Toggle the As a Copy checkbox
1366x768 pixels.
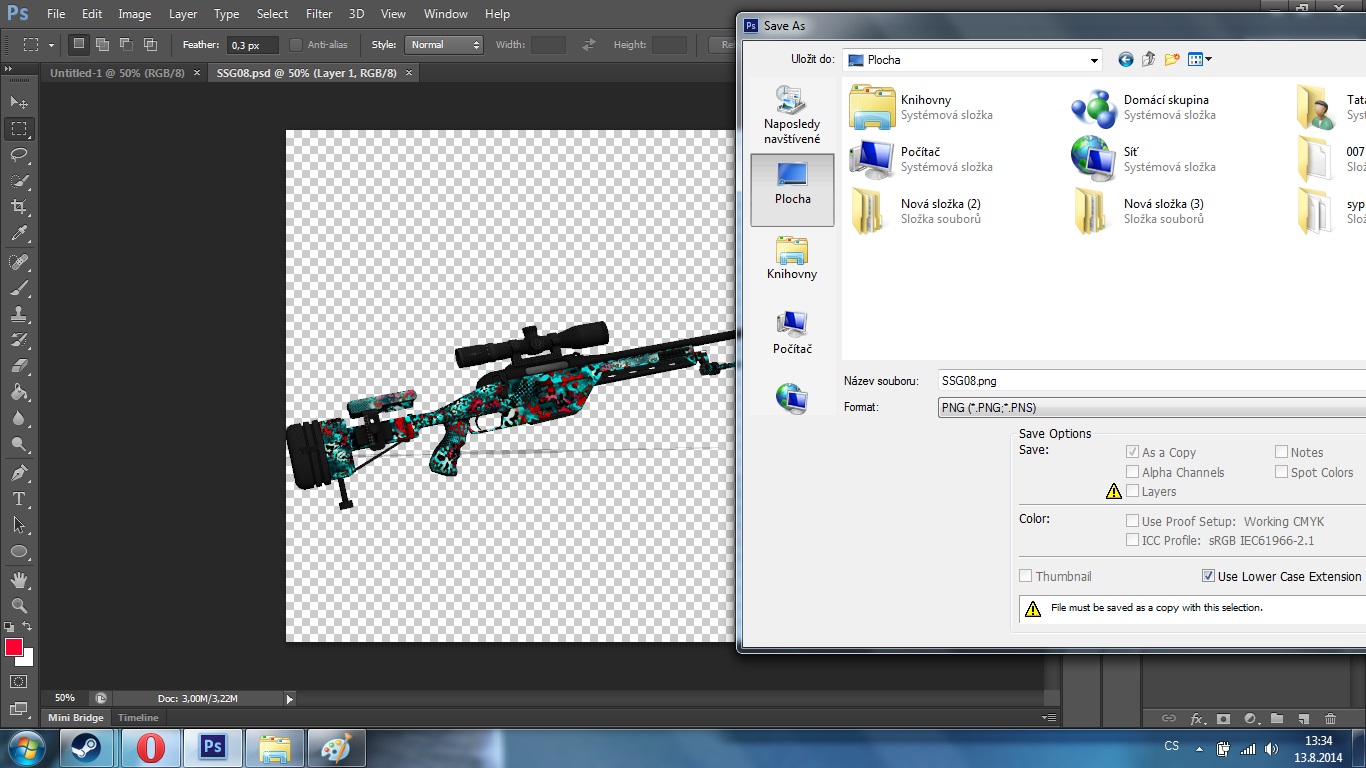click(x=1132, y=452)
